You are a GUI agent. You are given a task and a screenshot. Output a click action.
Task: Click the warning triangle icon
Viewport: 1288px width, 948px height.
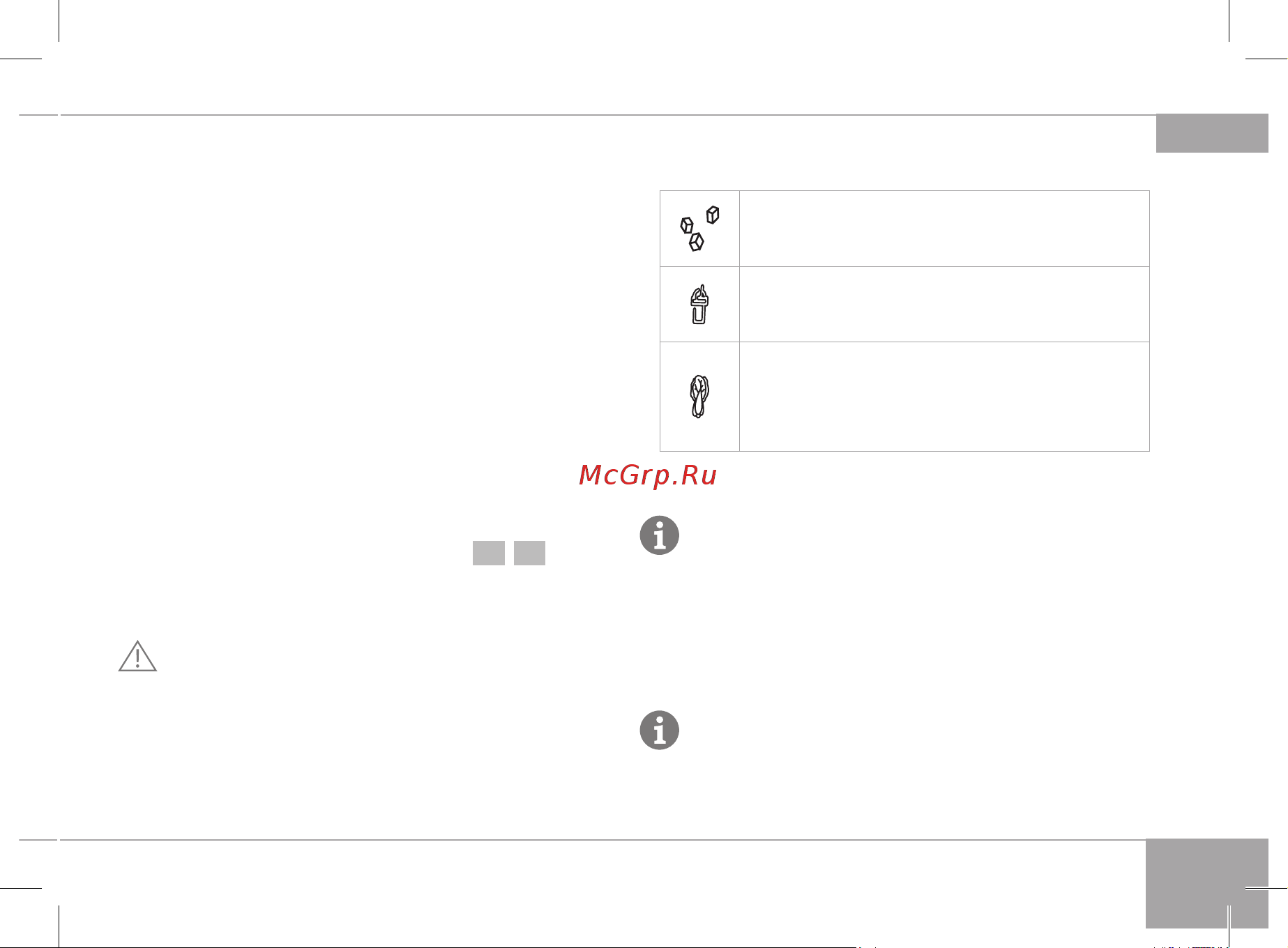coord(137,656)
